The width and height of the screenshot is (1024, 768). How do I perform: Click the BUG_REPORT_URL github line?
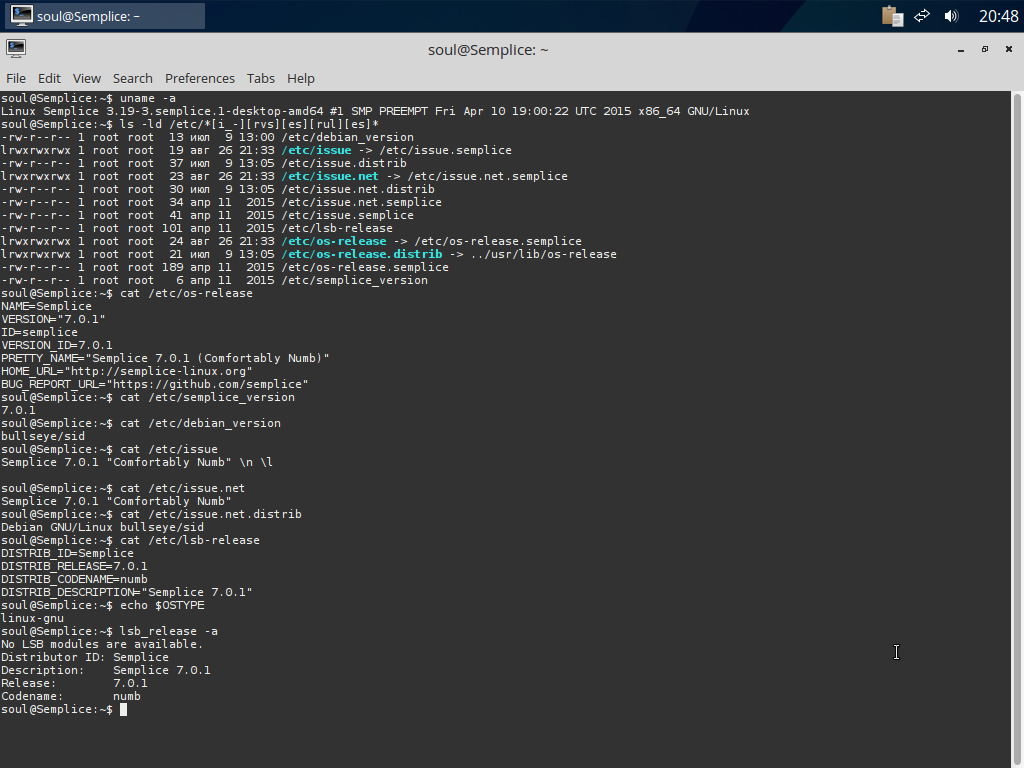155,384
